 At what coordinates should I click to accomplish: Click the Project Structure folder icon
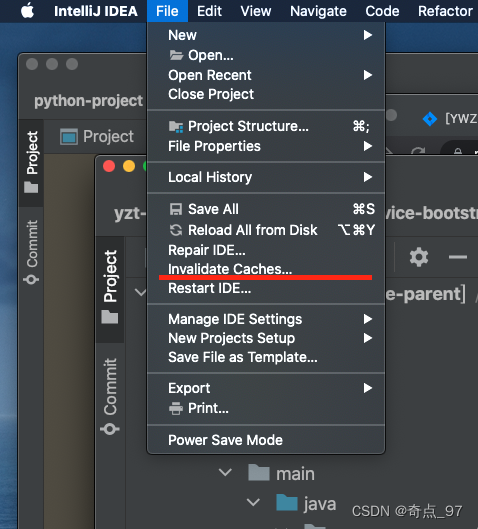176,127
